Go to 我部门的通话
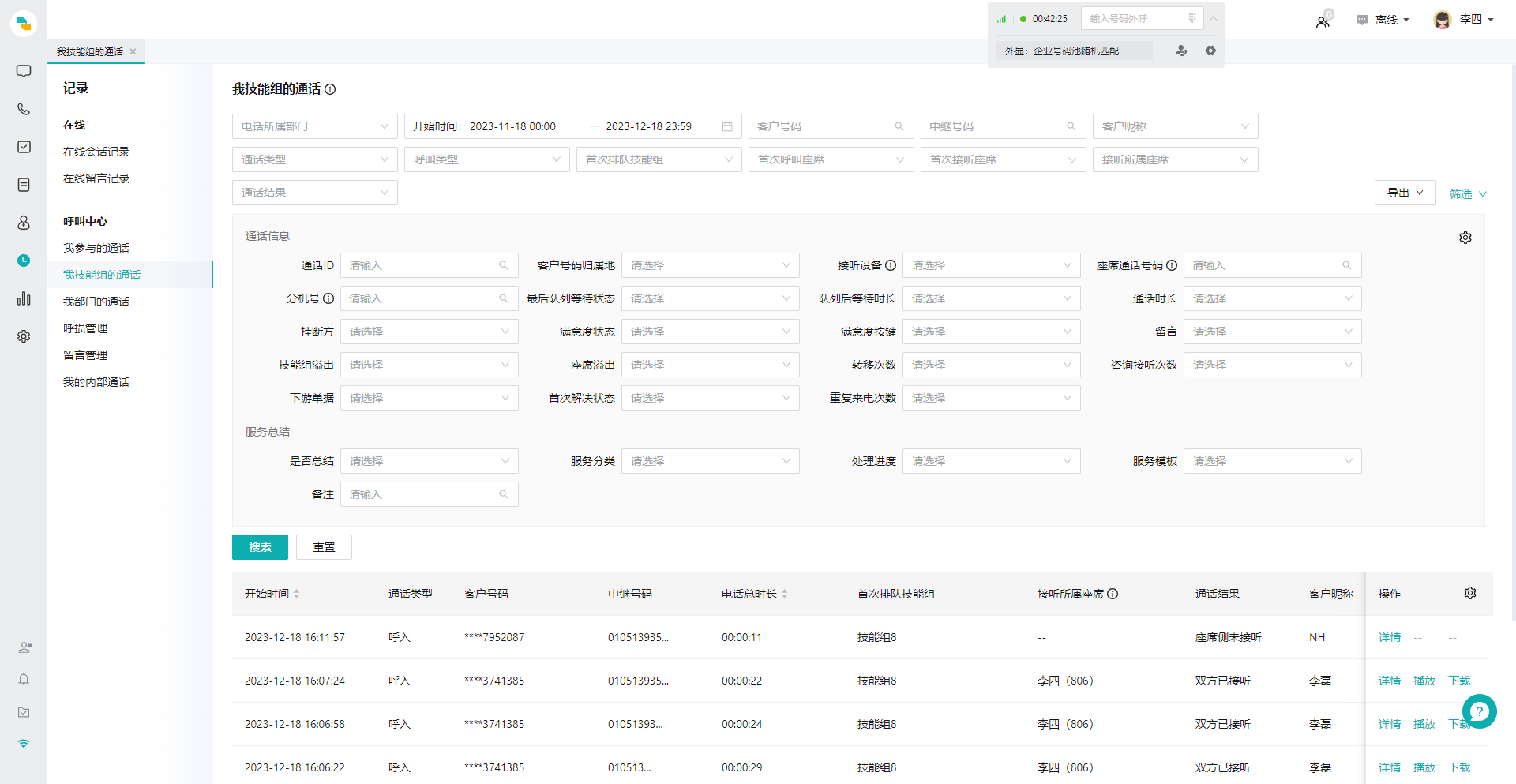Viewport: 1516px width, 784px height. 96,302
